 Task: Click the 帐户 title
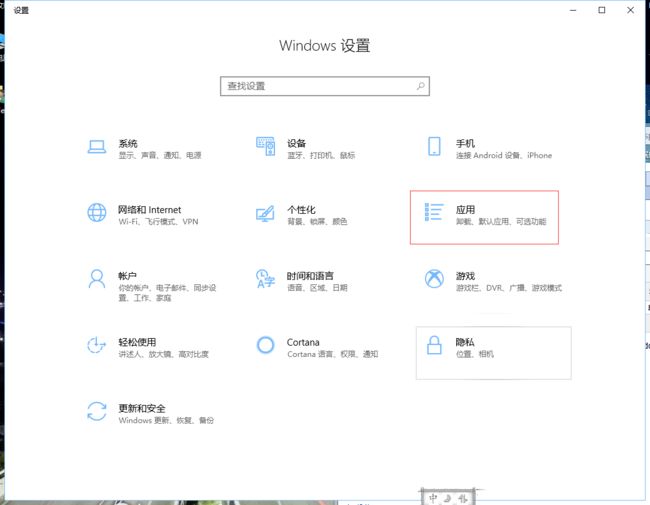127,276
